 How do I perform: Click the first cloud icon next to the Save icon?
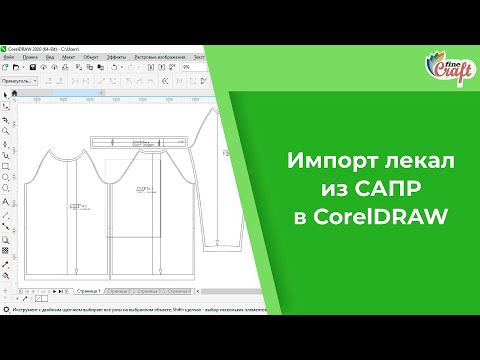pyautogui.click(x=43, y=67)
